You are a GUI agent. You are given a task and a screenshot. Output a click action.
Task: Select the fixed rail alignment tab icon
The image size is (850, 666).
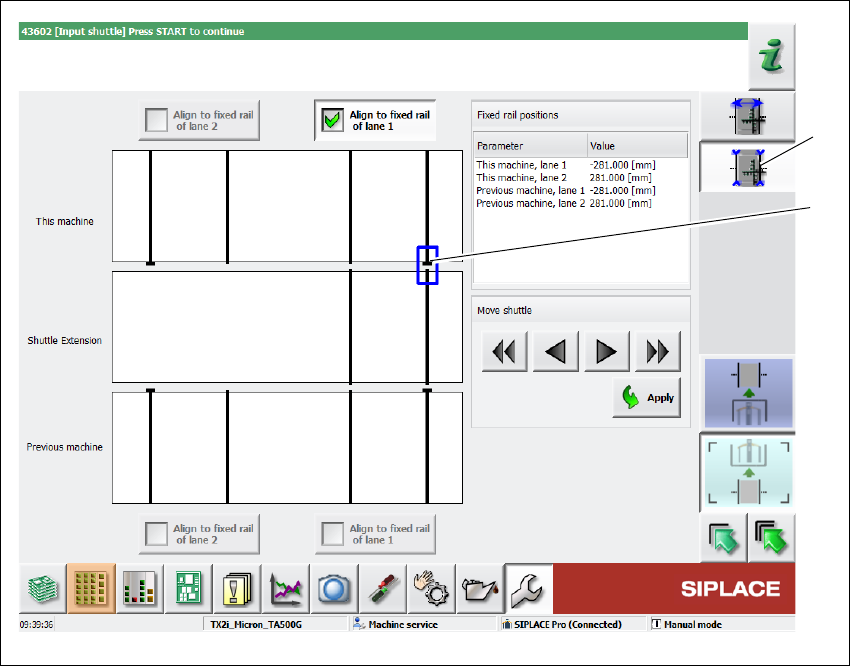748,167
